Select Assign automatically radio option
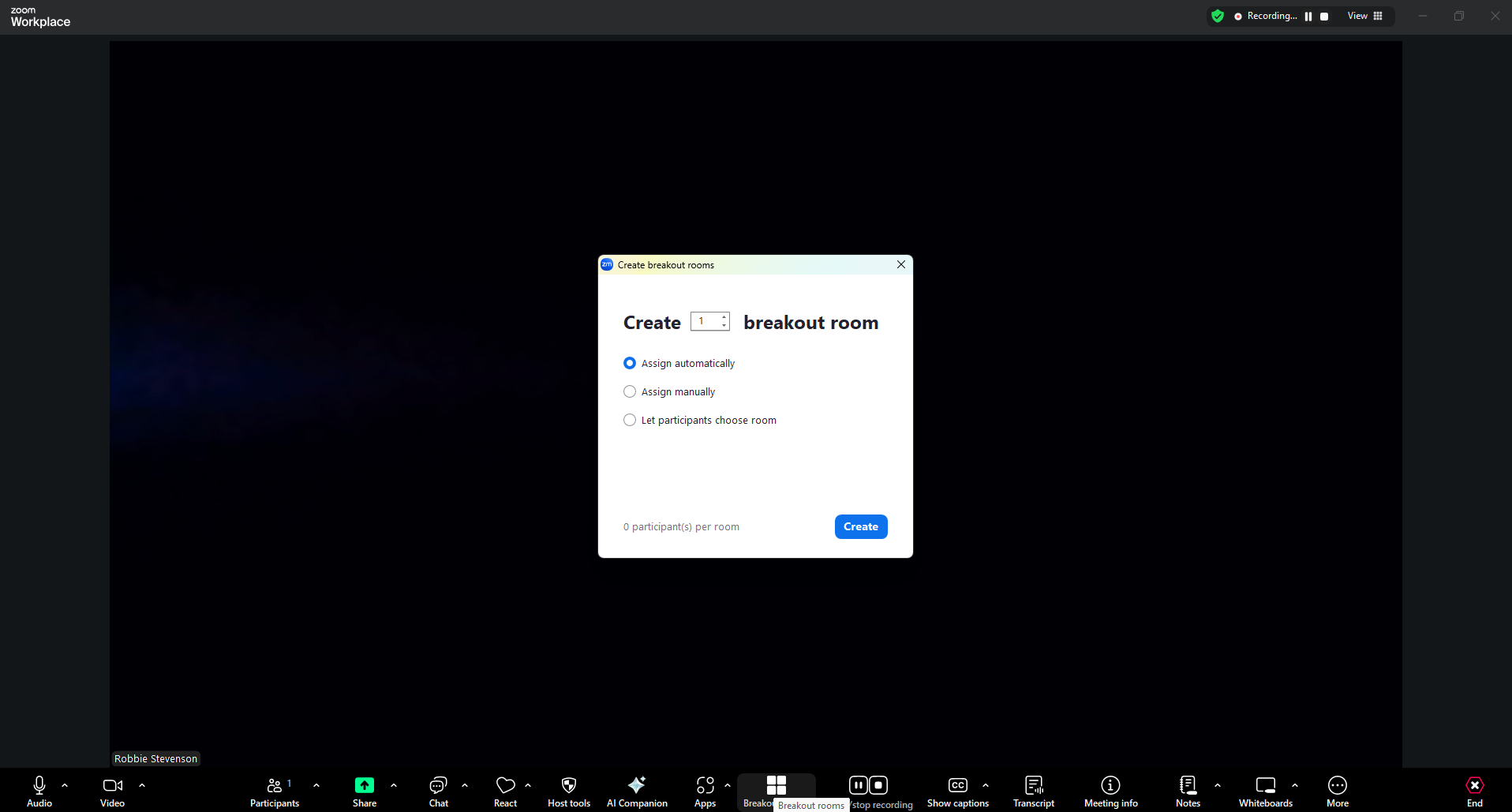1512x812 pixels. click(x=630, y=363)
